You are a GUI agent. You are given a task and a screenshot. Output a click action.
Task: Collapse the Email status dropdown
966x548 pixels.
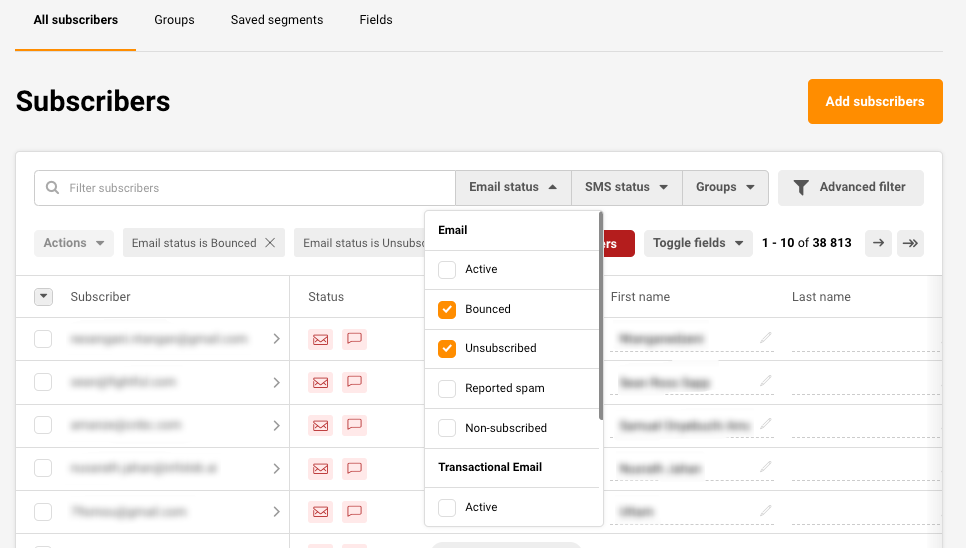(513, 187)
